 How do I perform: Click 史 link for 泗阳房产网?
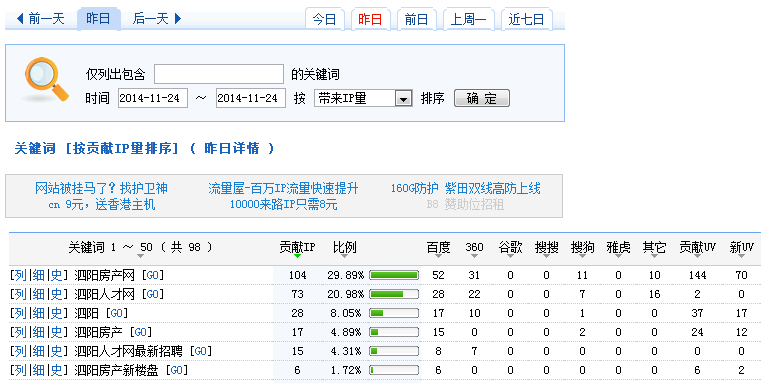(57, 275)
